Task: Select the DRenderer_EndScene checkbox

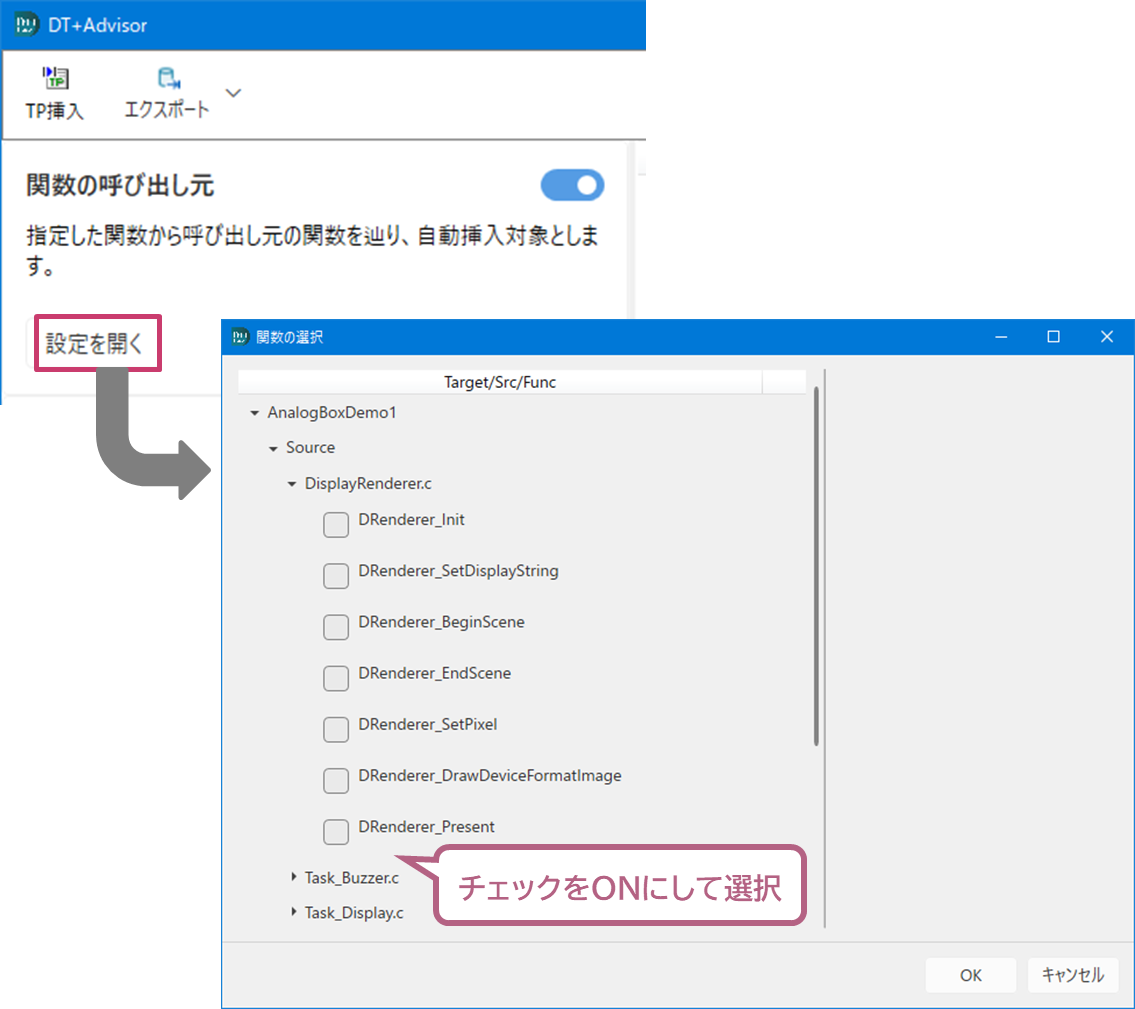Action: click(336, 677)
